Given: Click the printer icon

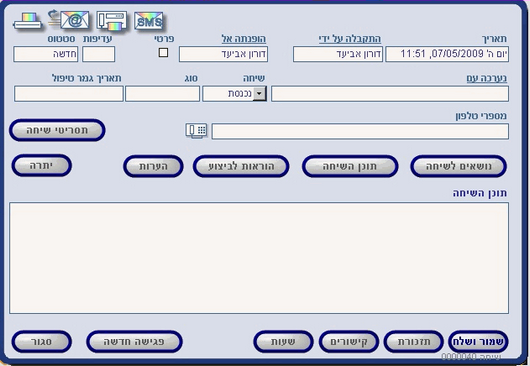Looking at the screenshot, I should tap(27, 21).
